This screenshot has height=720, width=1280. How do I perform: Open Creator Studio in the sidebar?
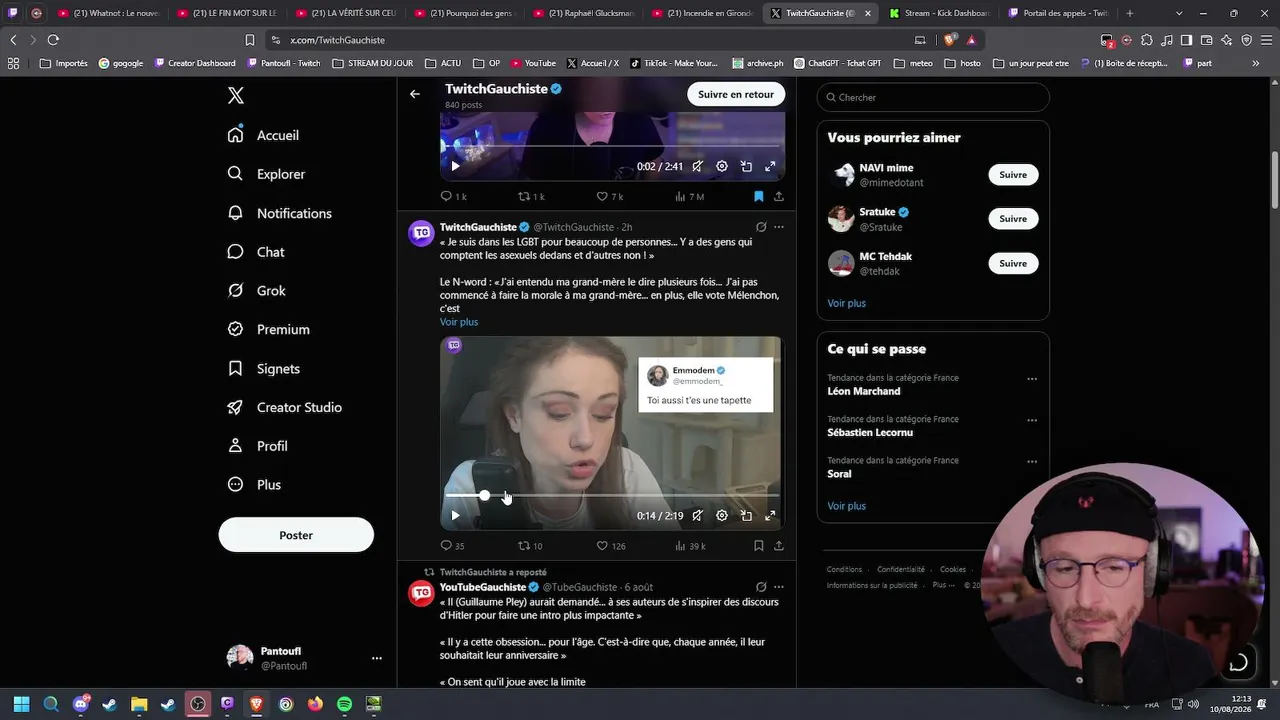tap(286, 407)
